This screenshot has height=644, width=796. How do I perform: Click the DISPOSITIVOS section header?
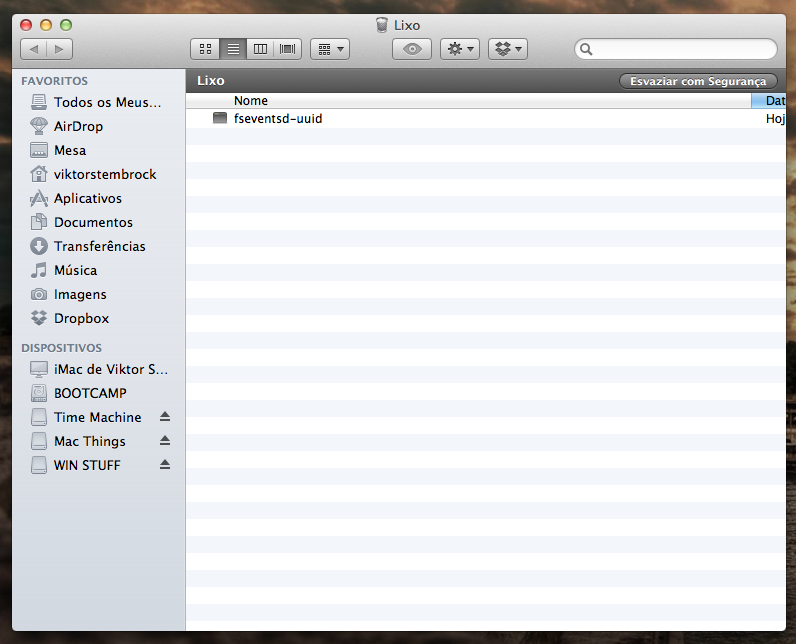[x=61, y=348]
